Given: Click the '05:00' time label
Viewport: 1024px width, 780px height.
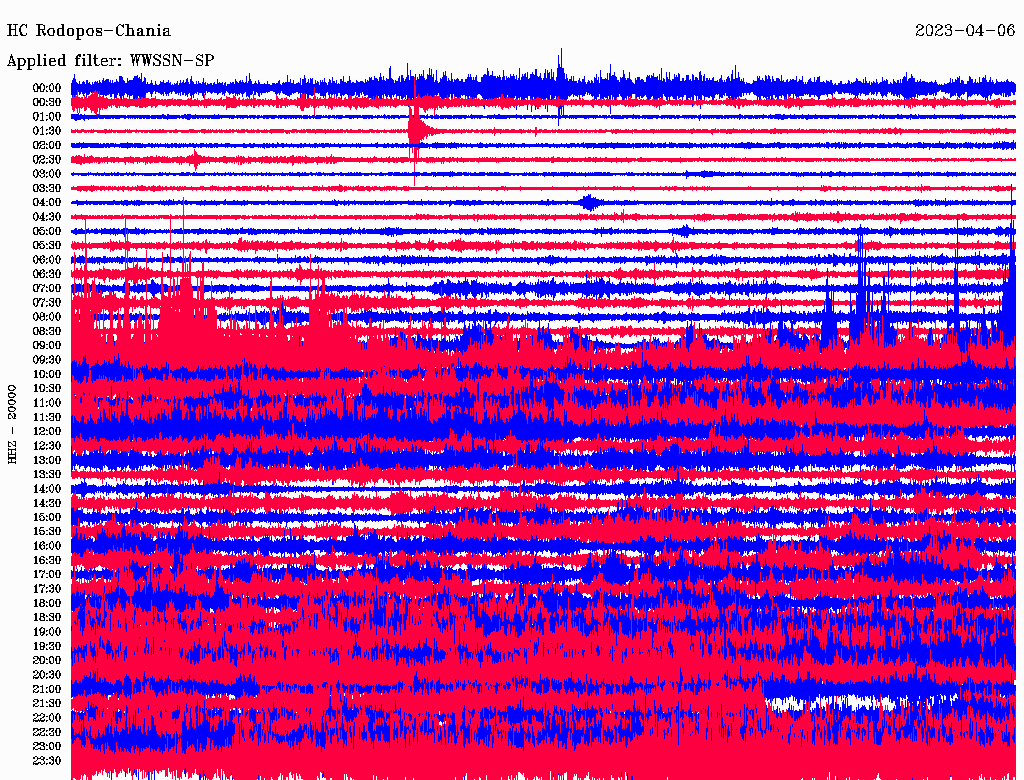Looking at the screenshot, I should pyautogui.click(x=47, y=231).
